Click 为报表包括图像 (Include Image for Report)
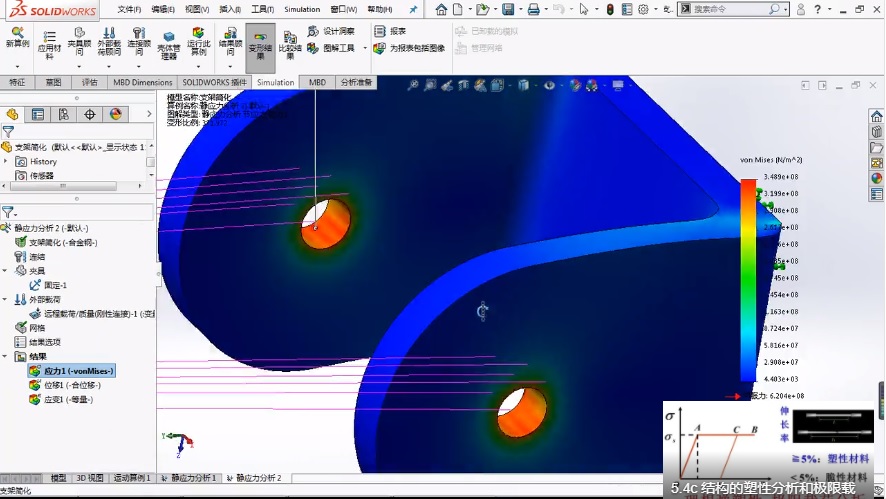This screenshot has height=499, width=886. tap(410, 48)
